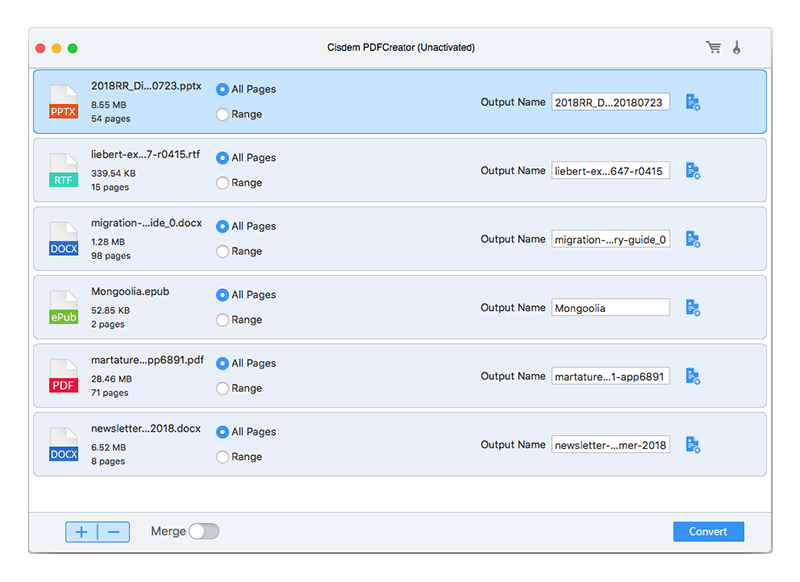Image resolution: width=800 pixels, height=582 pixels.
Task: Click the 98 pages count text
Action: (x=111, y=256)
